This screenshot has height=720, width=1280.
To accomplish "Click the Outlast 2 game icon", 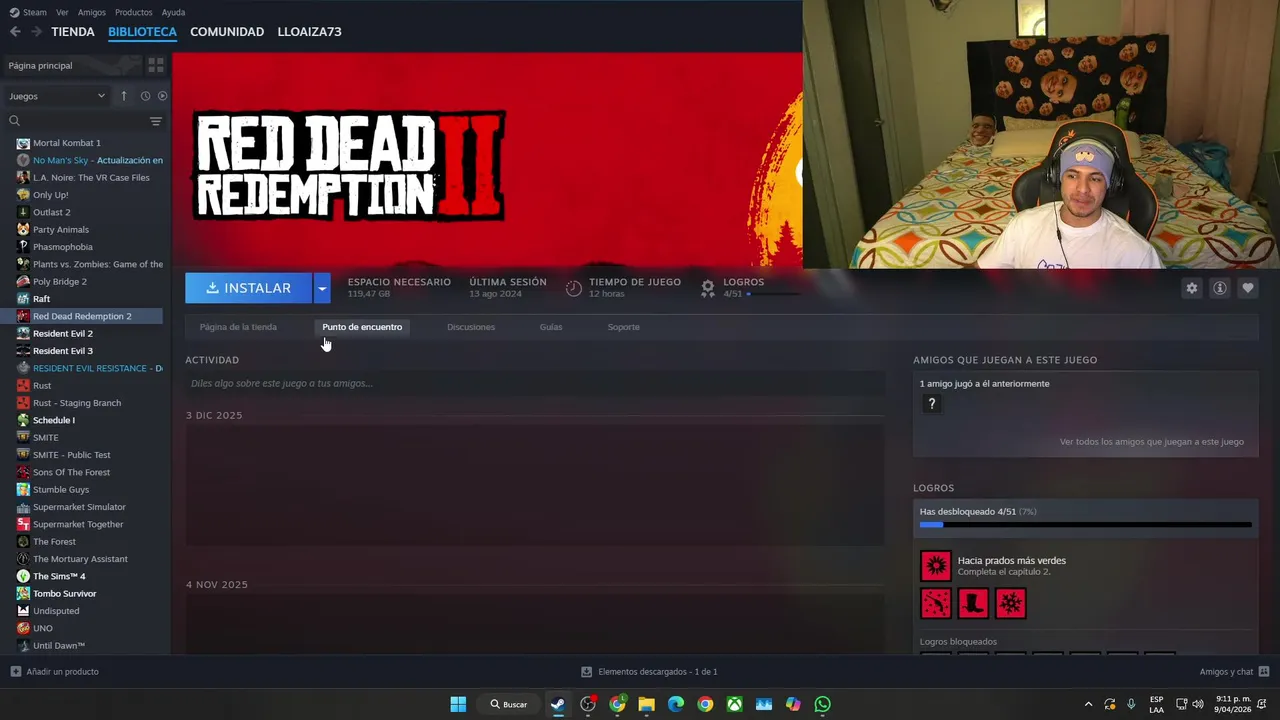I will coord(23,212).
